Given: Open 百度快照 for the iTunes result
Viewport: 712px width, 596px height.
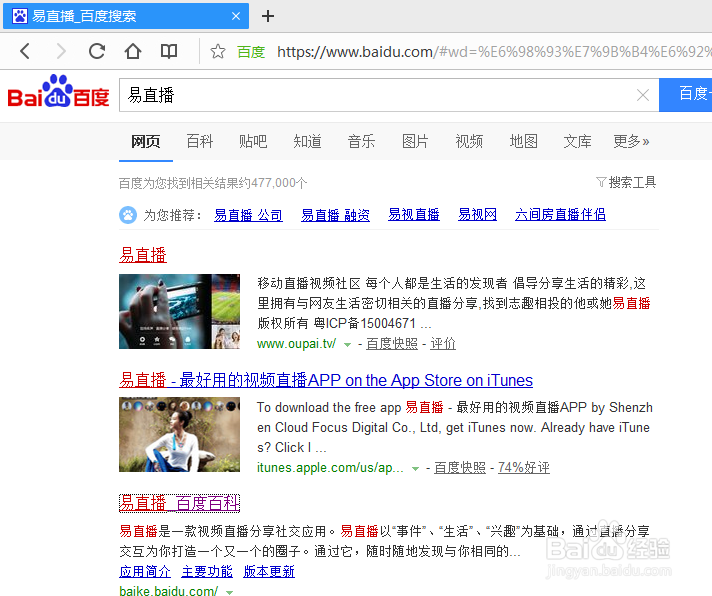Looking at the screenshot, I should coord(460,468).
